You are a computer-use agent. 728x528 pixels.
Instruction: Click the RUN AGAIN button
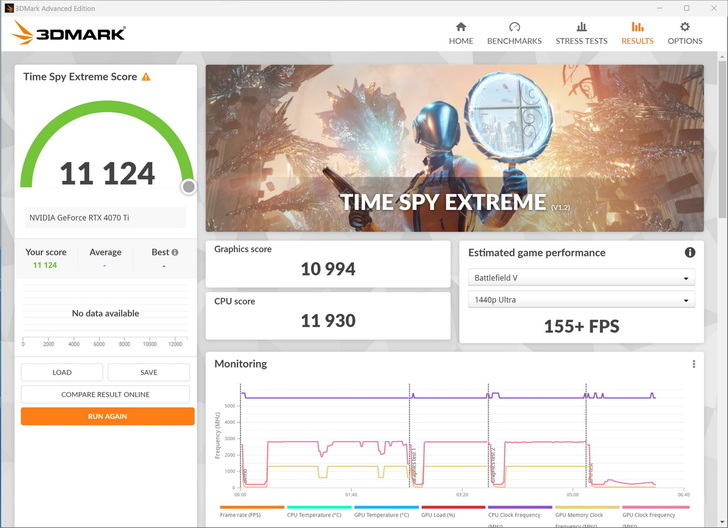click(x=107, y=416)
